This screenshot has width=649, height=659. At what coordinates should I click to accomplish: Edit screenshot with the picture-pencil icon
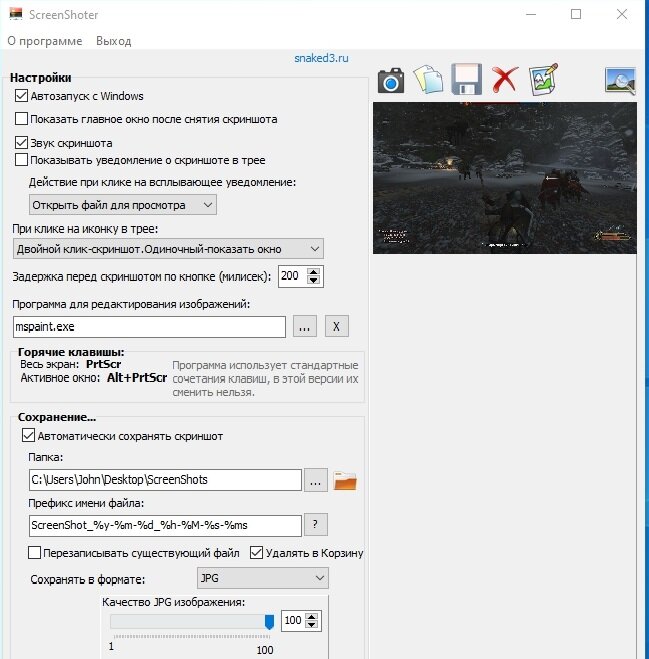543,79
